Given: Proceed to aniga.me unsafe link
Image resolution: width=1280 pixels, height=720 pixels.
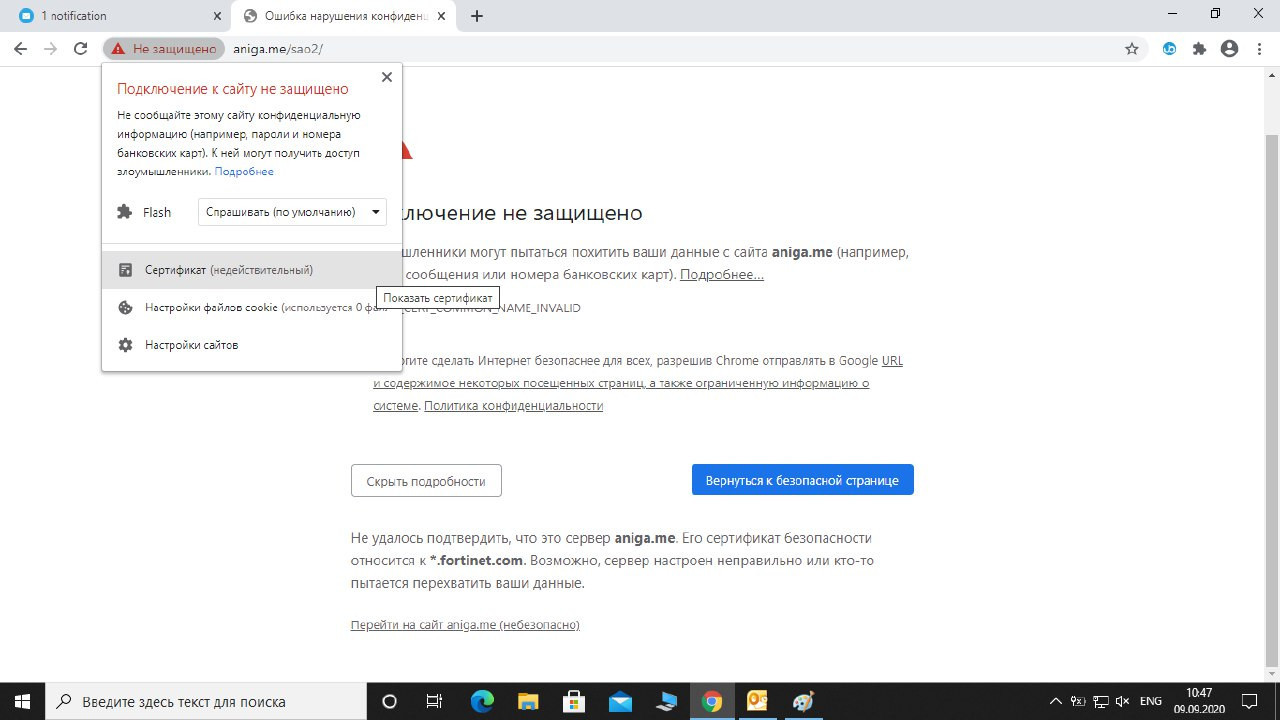Looking at the screenshot, I should click(x=465, y=625).
